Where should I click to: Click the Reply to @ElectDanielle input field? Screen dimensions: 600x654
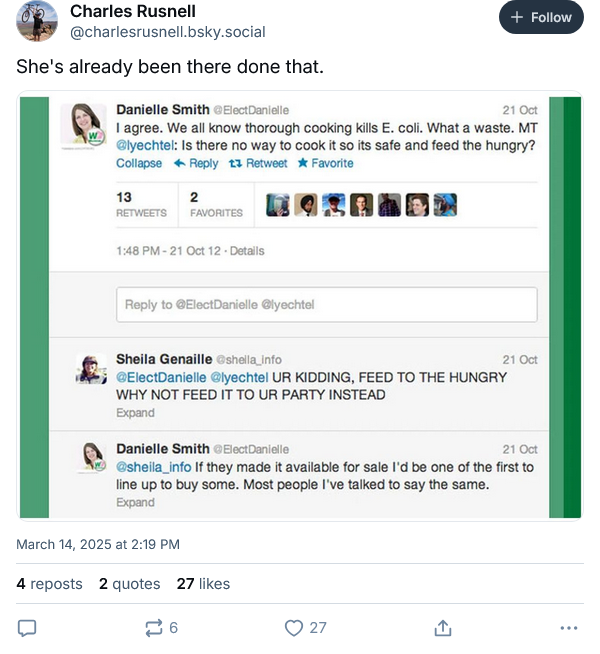327,305
